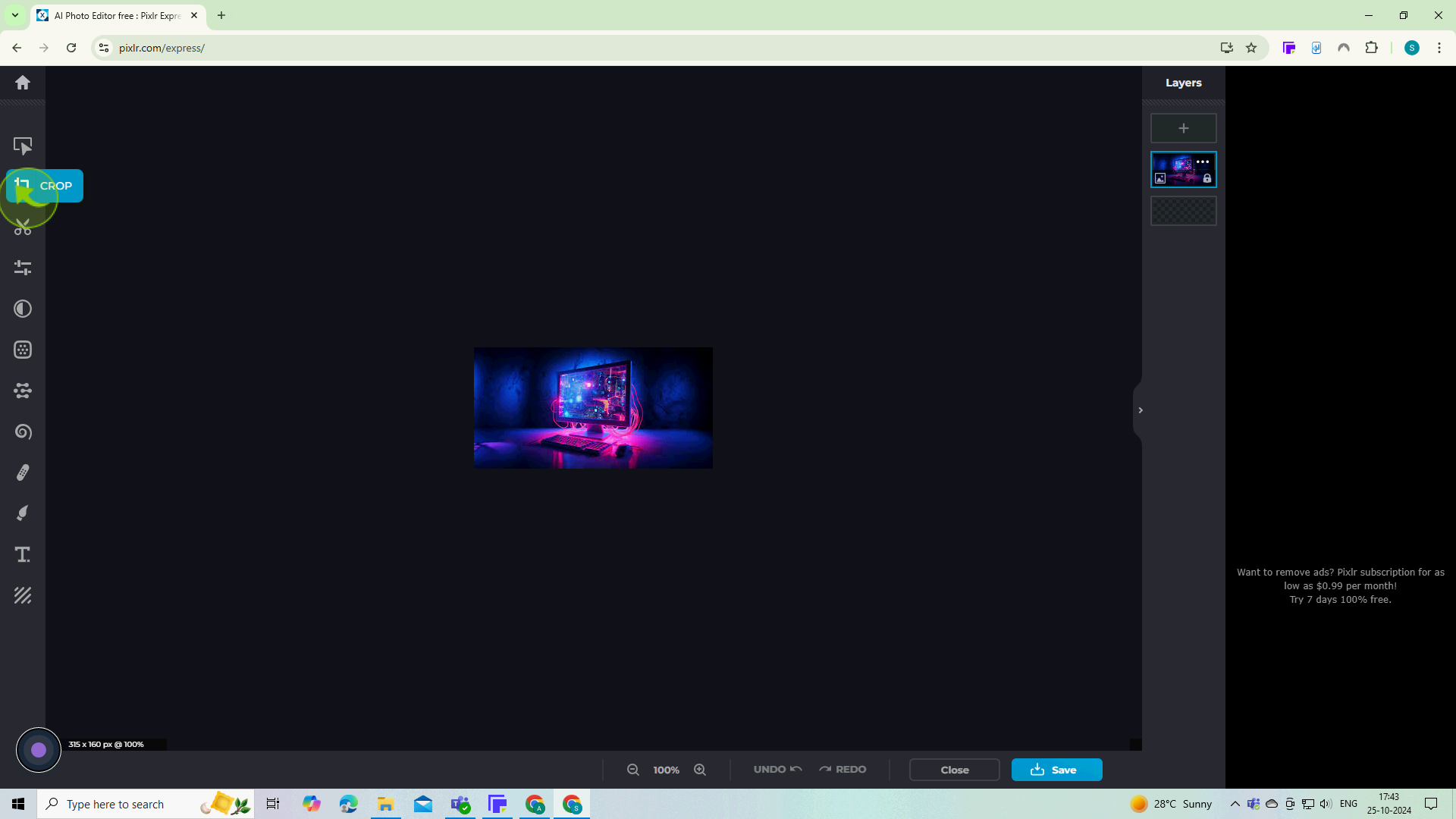Open the Windows Start menu
Image resolution: width=1456 pixels, height=819 pixels.
click(18, 804)
